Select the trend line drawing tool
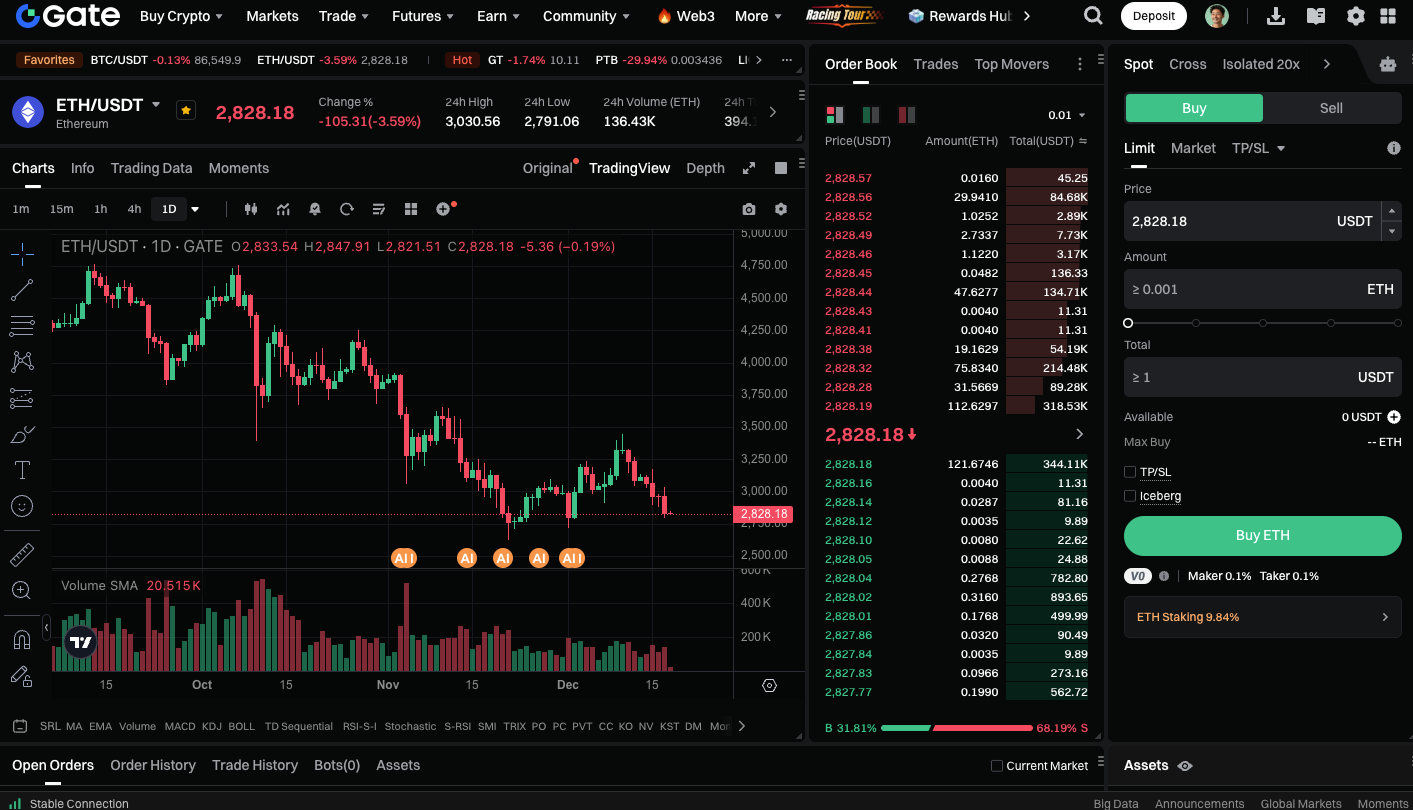1413x810 pixels. point(22,290)
